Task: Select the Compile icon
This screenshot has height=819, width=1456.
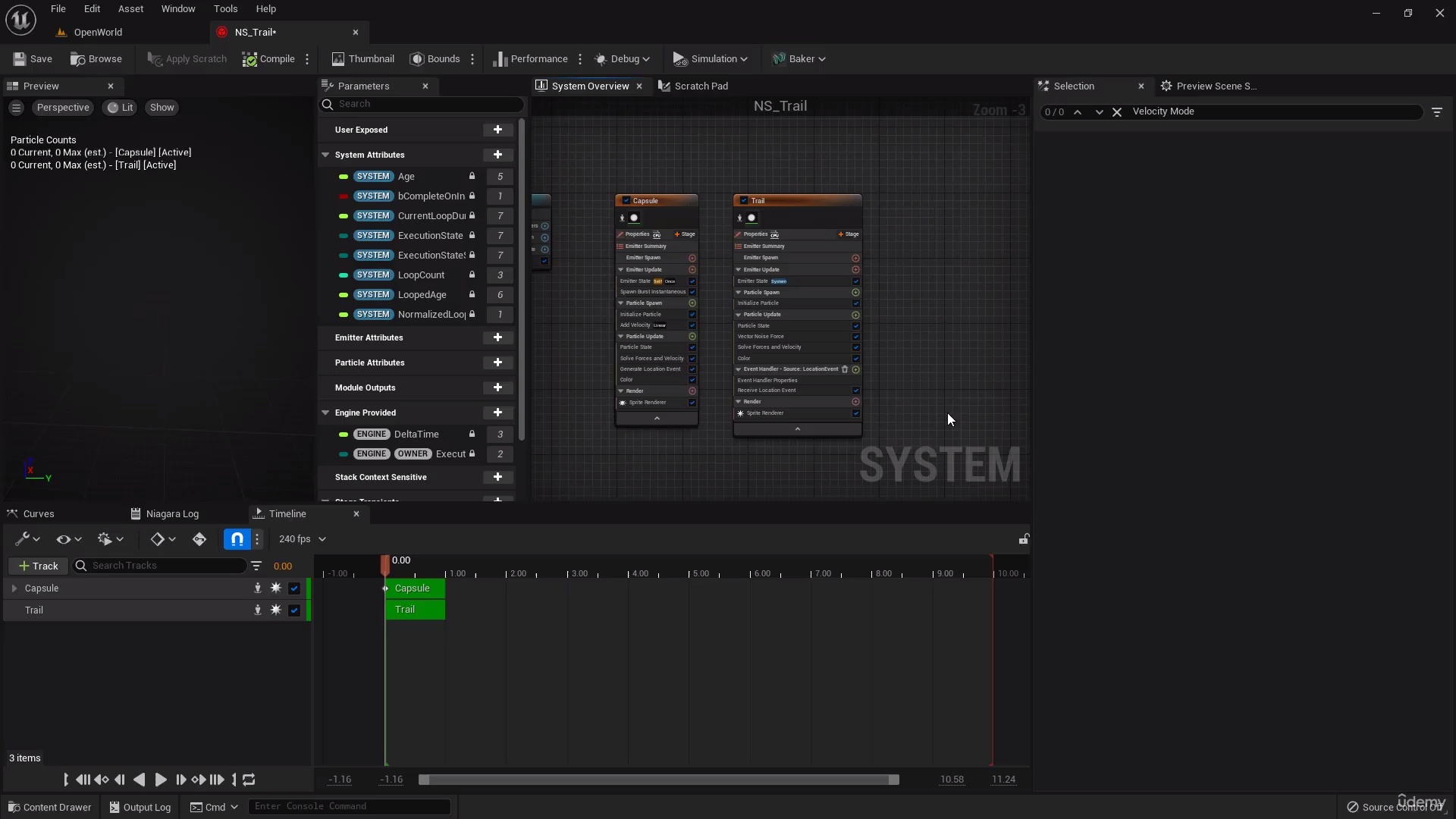Action: [x=268, y=58]
